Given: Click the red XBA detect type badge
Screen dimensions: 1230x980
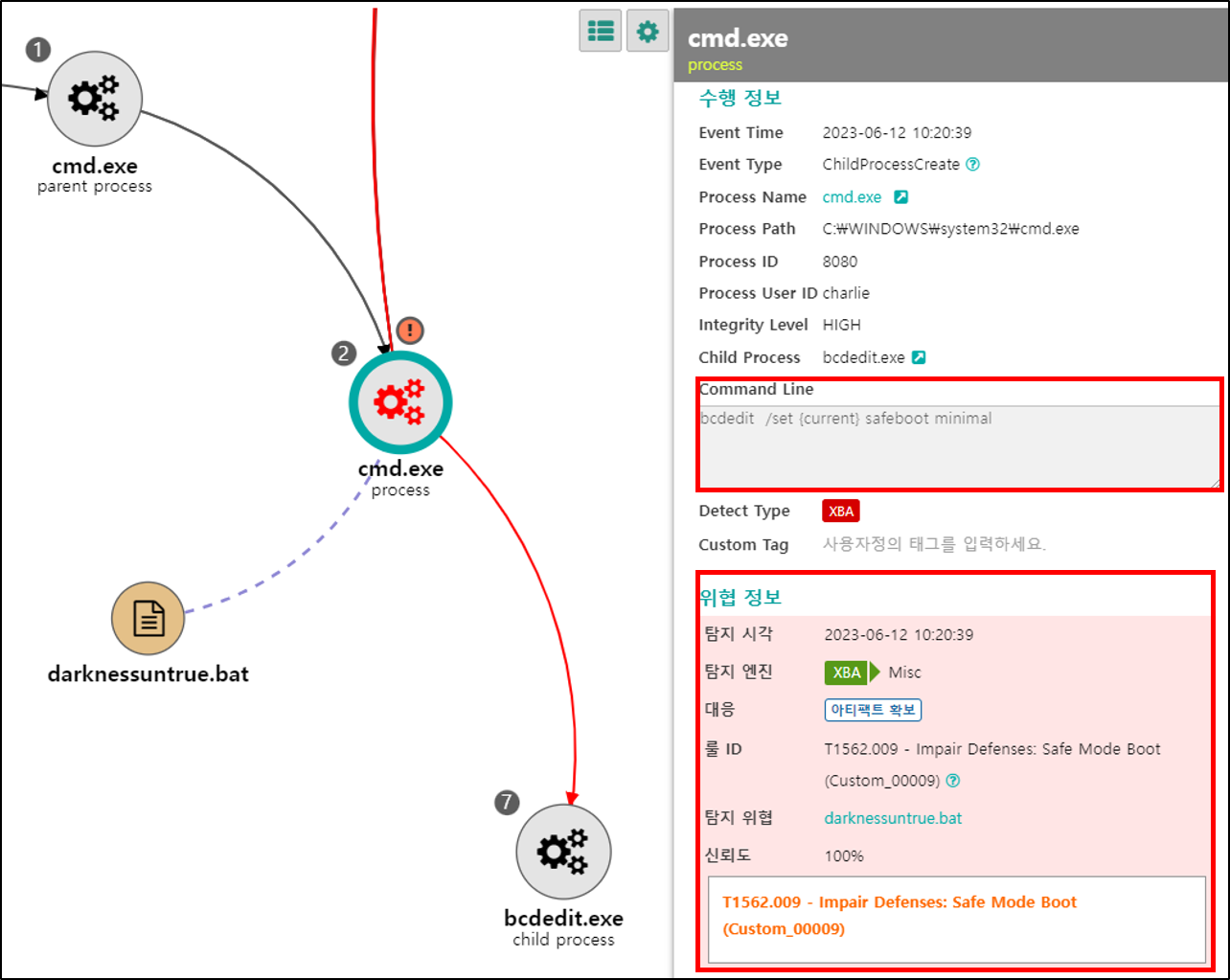Looking at the screenshot, I should 841,511.
